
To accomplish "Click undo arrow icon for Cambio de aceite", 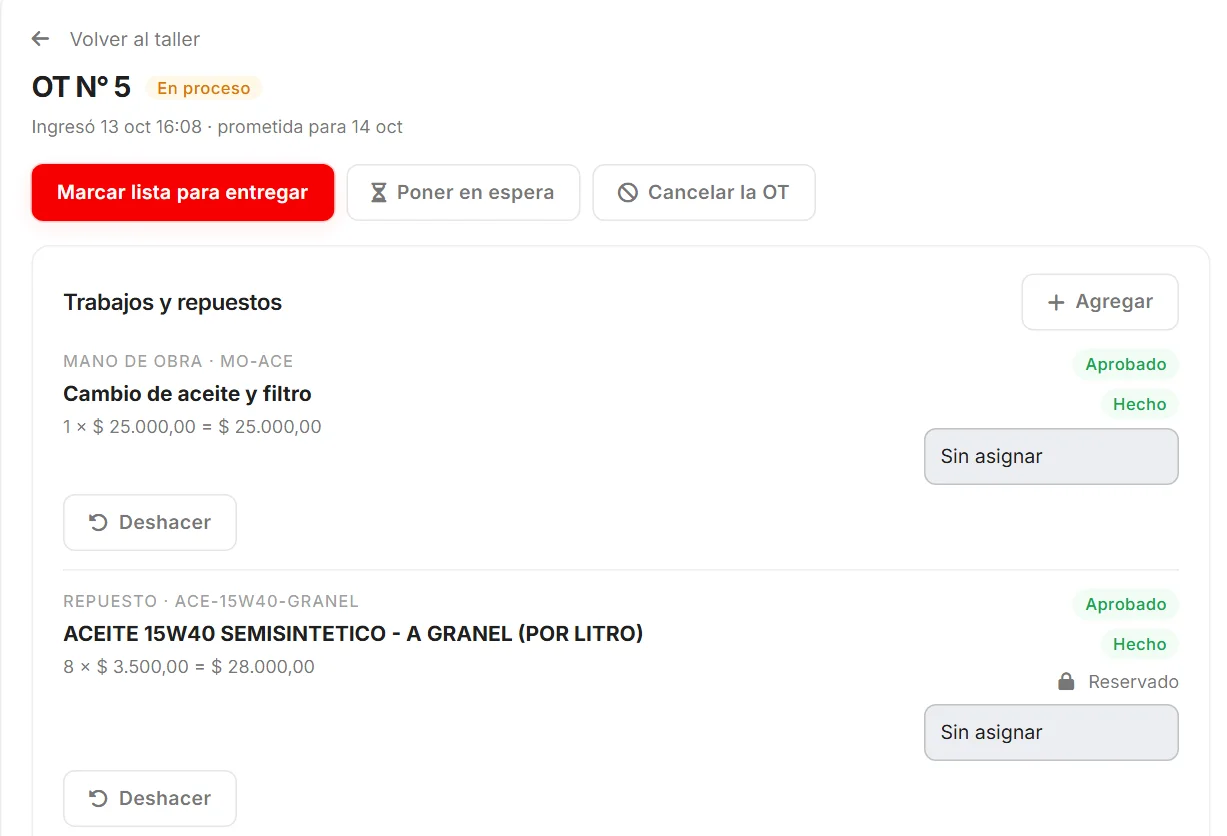I will point(98,522).
